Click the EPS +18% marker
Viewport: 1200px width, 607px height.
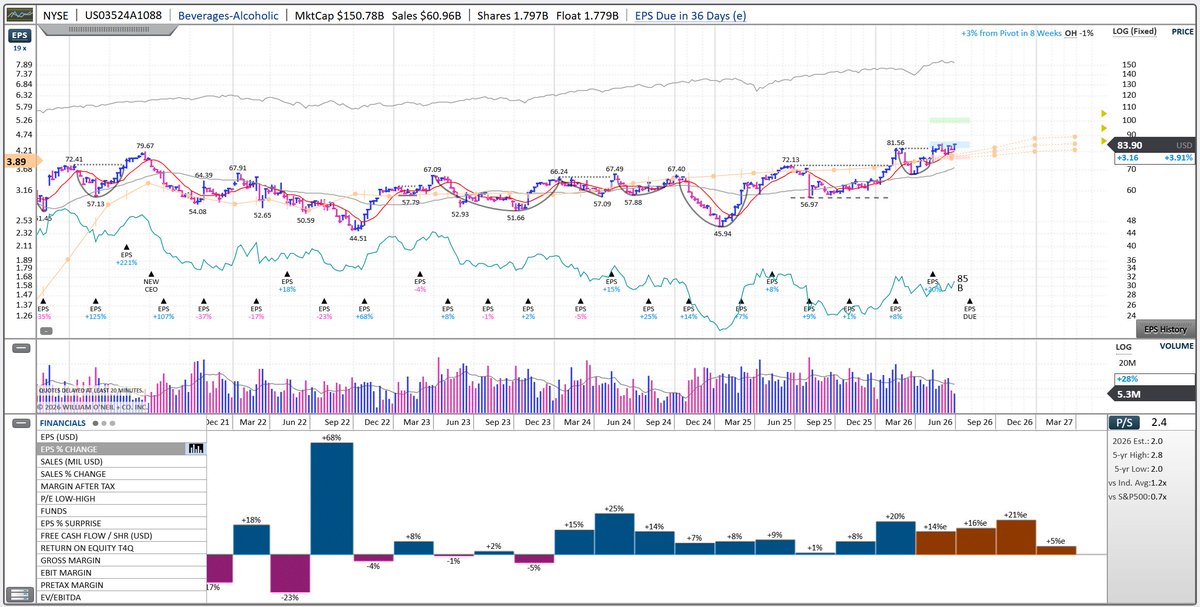coord(287,282)
